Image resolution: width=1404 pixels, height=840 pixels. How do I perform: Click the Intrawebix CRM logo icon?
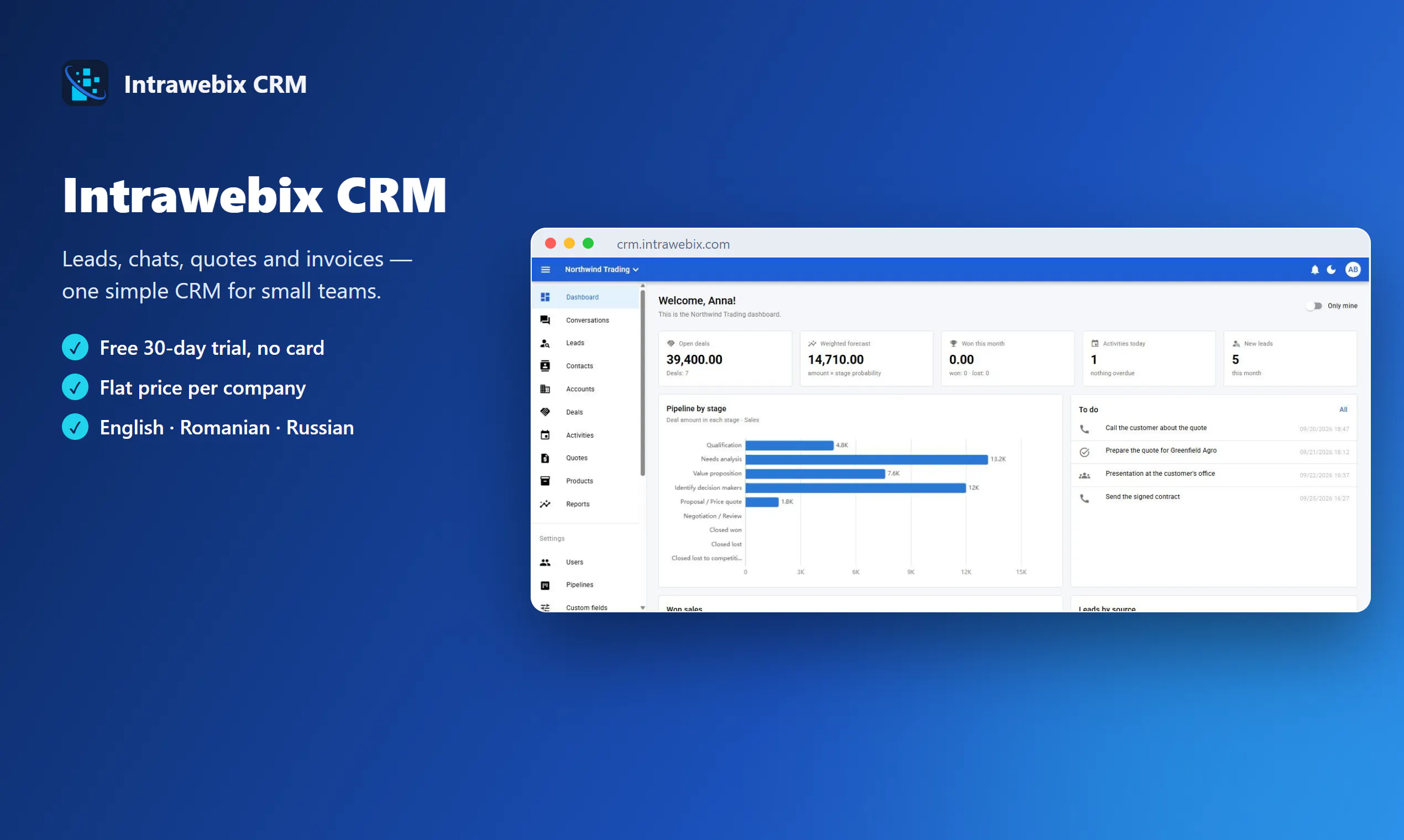85,83
